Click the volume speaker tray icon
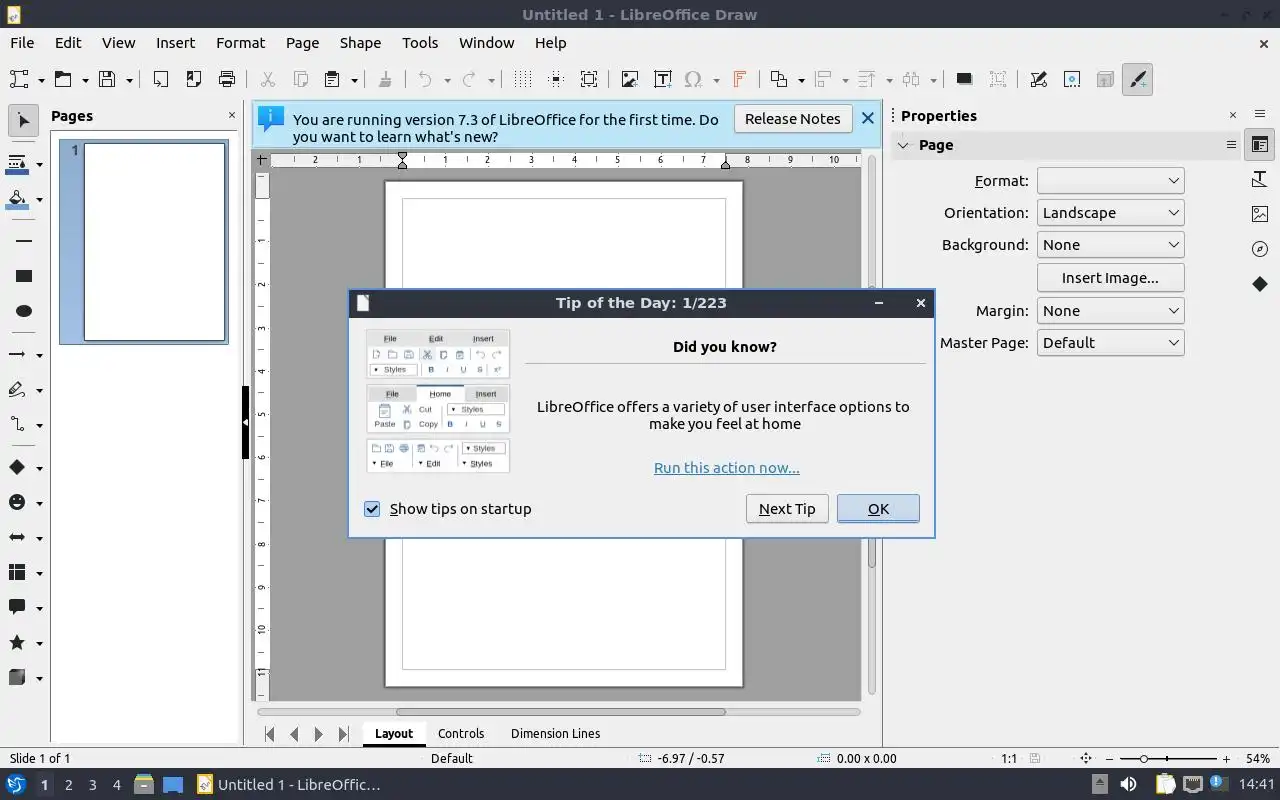Screen dimensions: 1280x800 1128,785
